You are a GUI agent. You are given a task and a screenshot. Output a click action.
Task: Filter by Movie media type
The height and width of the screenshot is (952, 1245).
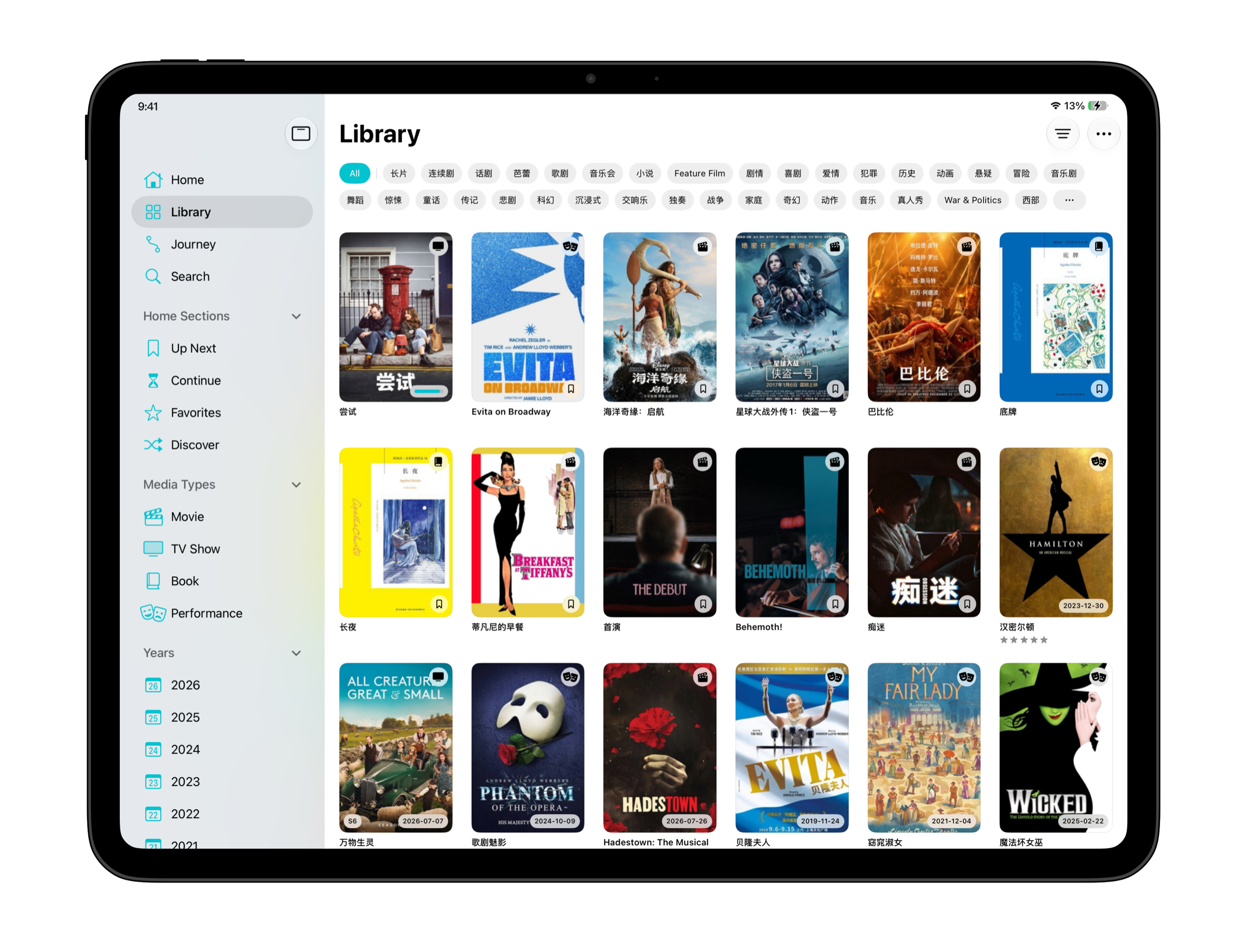tap(222, 517)
